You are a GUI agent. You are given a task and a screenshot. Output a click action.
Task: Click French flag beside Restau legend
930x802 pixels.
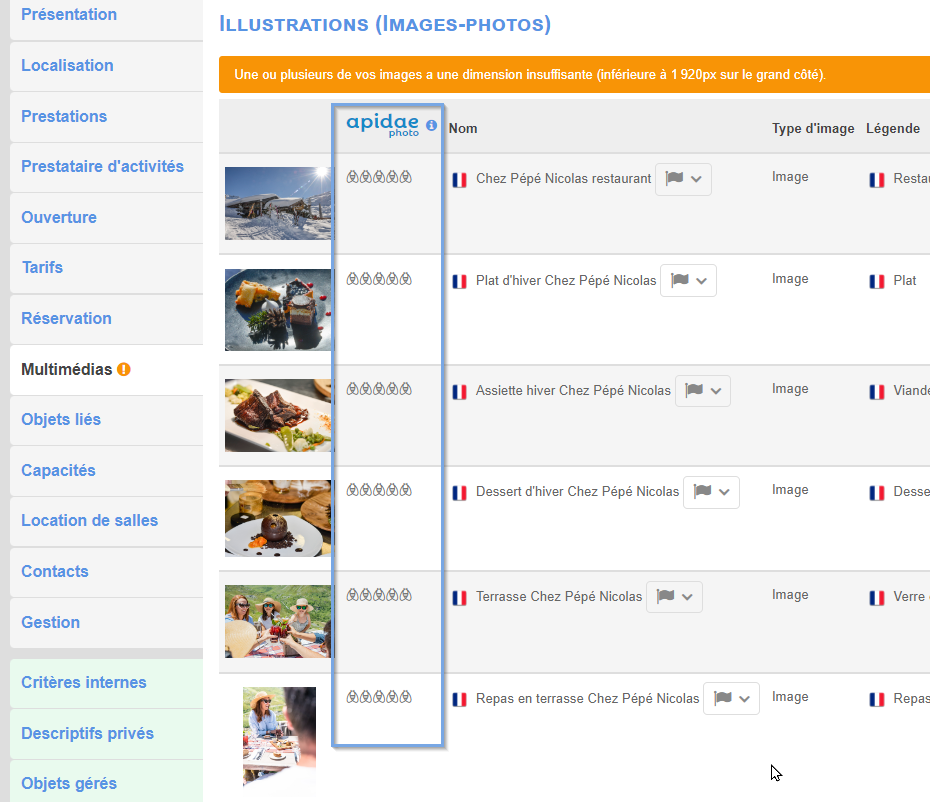877,180
